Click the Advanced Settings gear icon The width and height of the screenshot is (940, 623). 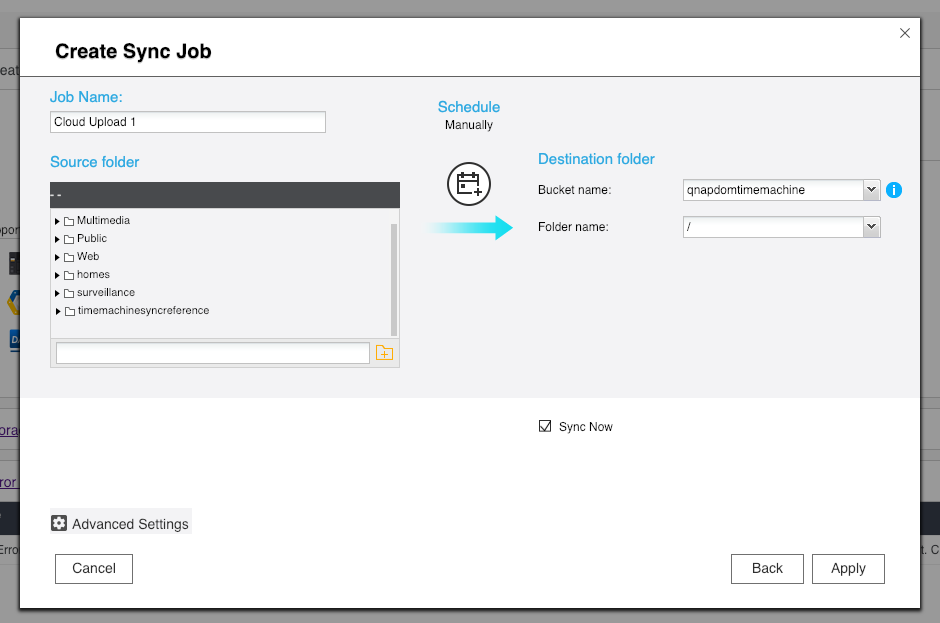click(x=59, y=524)
